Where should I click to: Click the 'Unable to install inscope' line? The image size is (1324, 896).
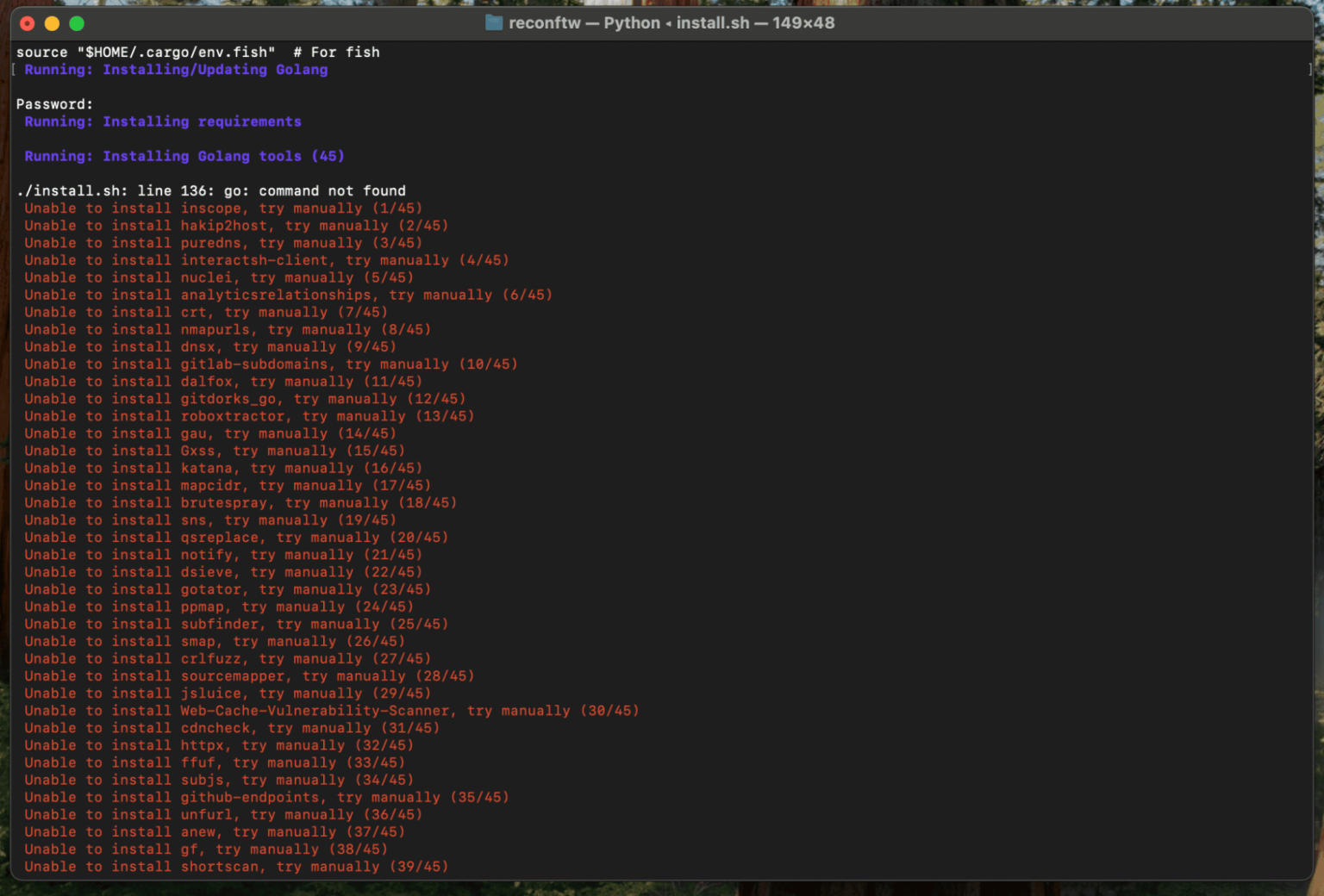(223, 208)
